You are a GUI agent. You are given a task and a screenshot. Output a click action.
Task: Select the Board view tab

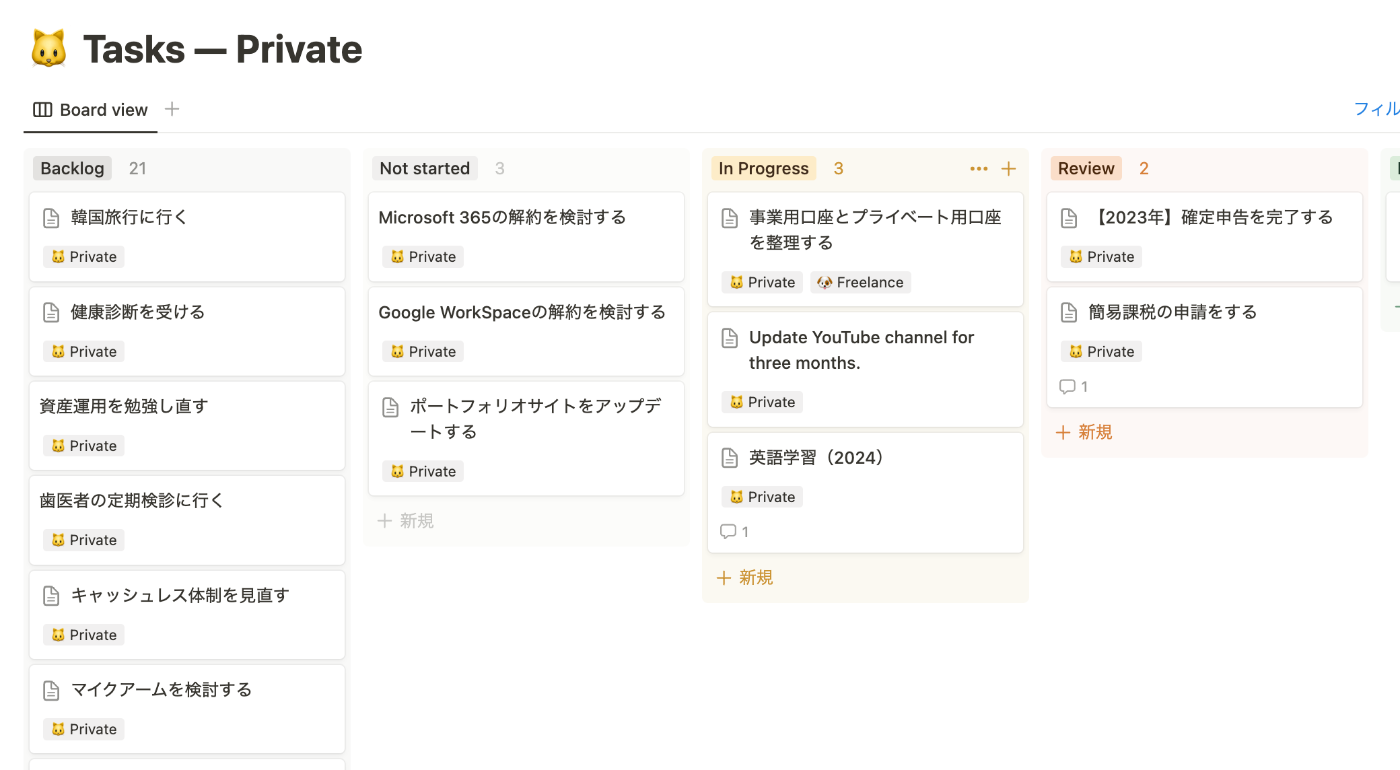pyautogui.click(x=90, y=110)
